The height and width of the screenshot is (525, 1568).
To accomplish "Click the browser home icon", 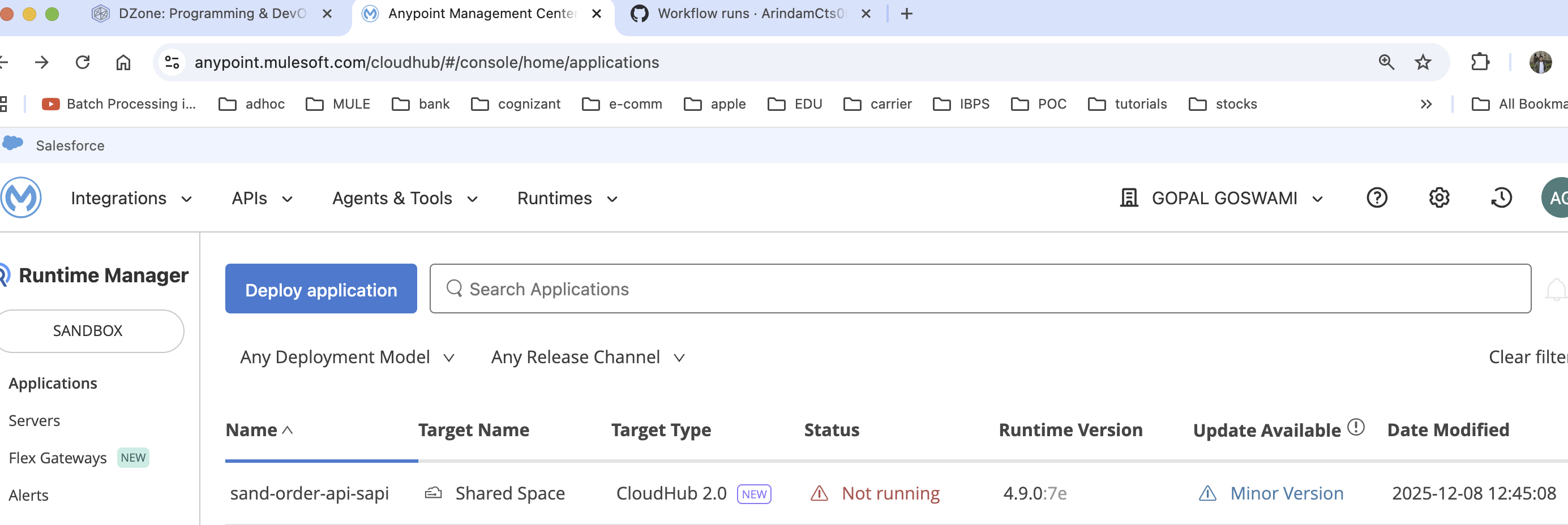I will (x=123, y=62).
